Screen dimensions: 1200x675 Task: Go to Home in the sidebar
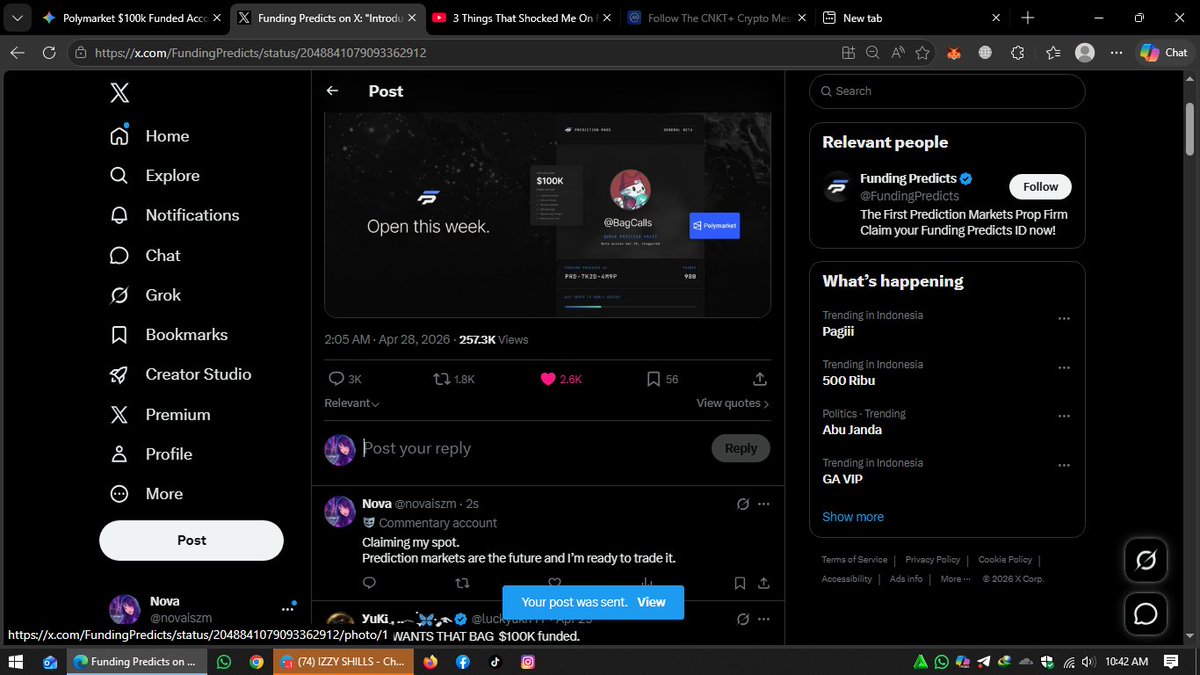click(x=150, y=136)
